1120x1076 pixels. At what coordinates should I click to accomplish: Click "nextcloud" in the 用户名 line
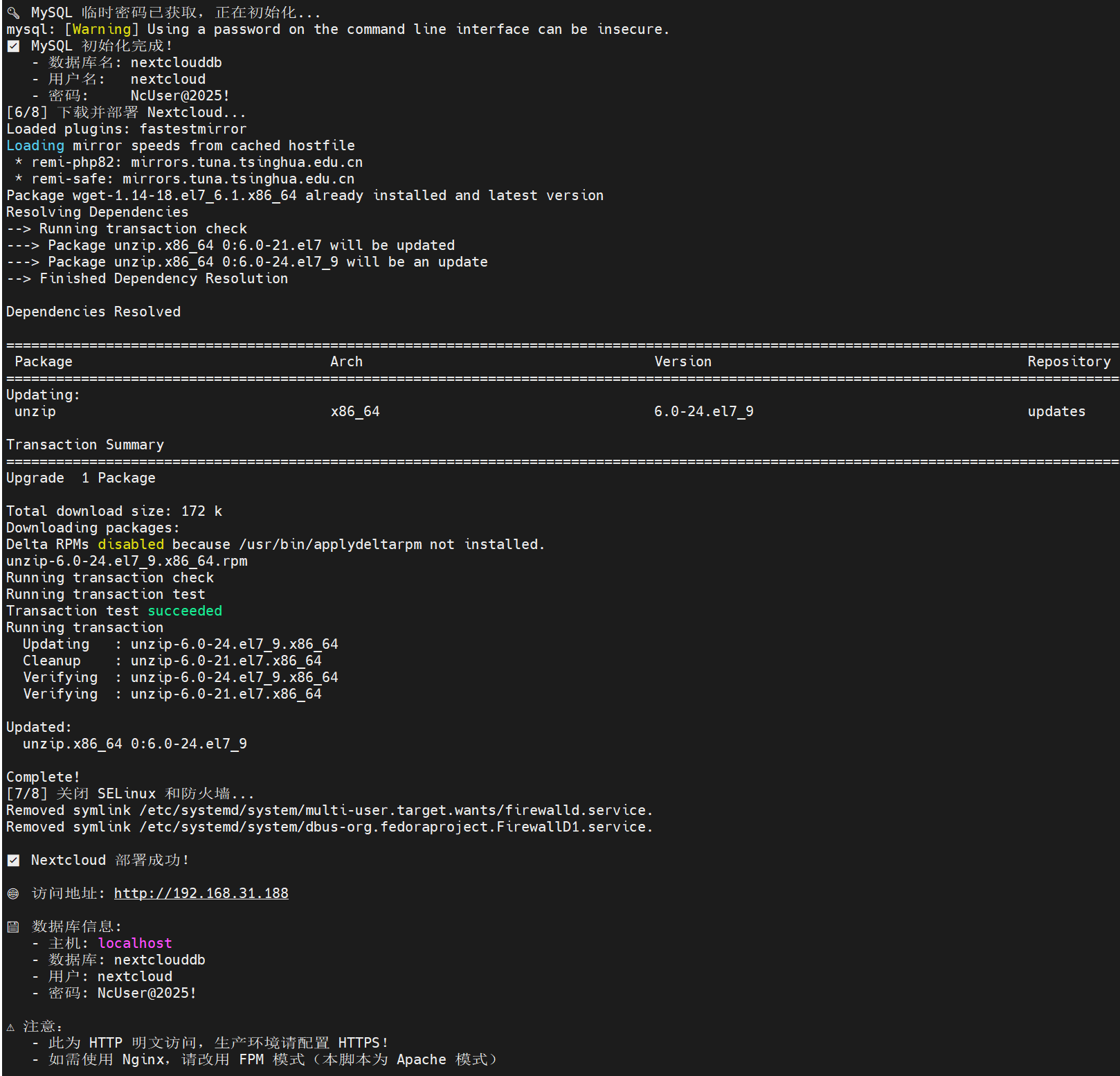(x=168, y=79)
